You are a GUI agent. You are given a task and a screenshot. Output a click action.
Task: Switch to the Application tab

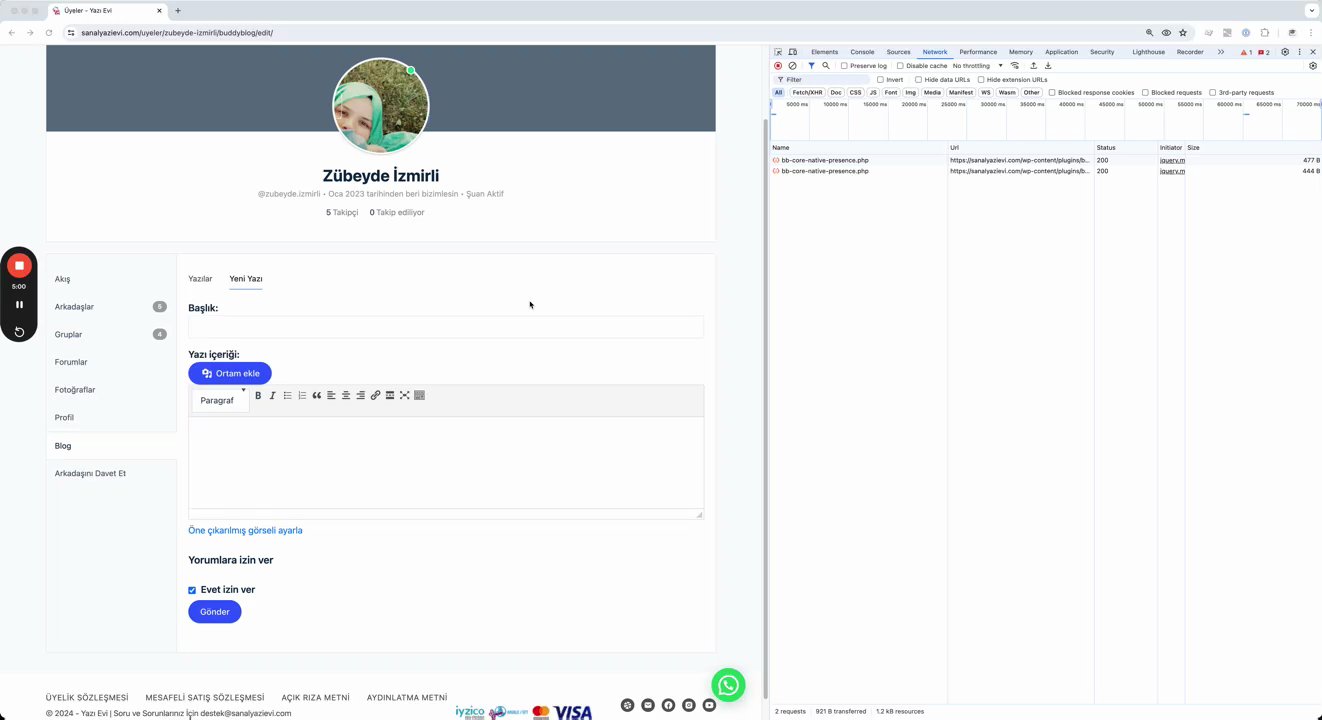[x=1062, y=52]
